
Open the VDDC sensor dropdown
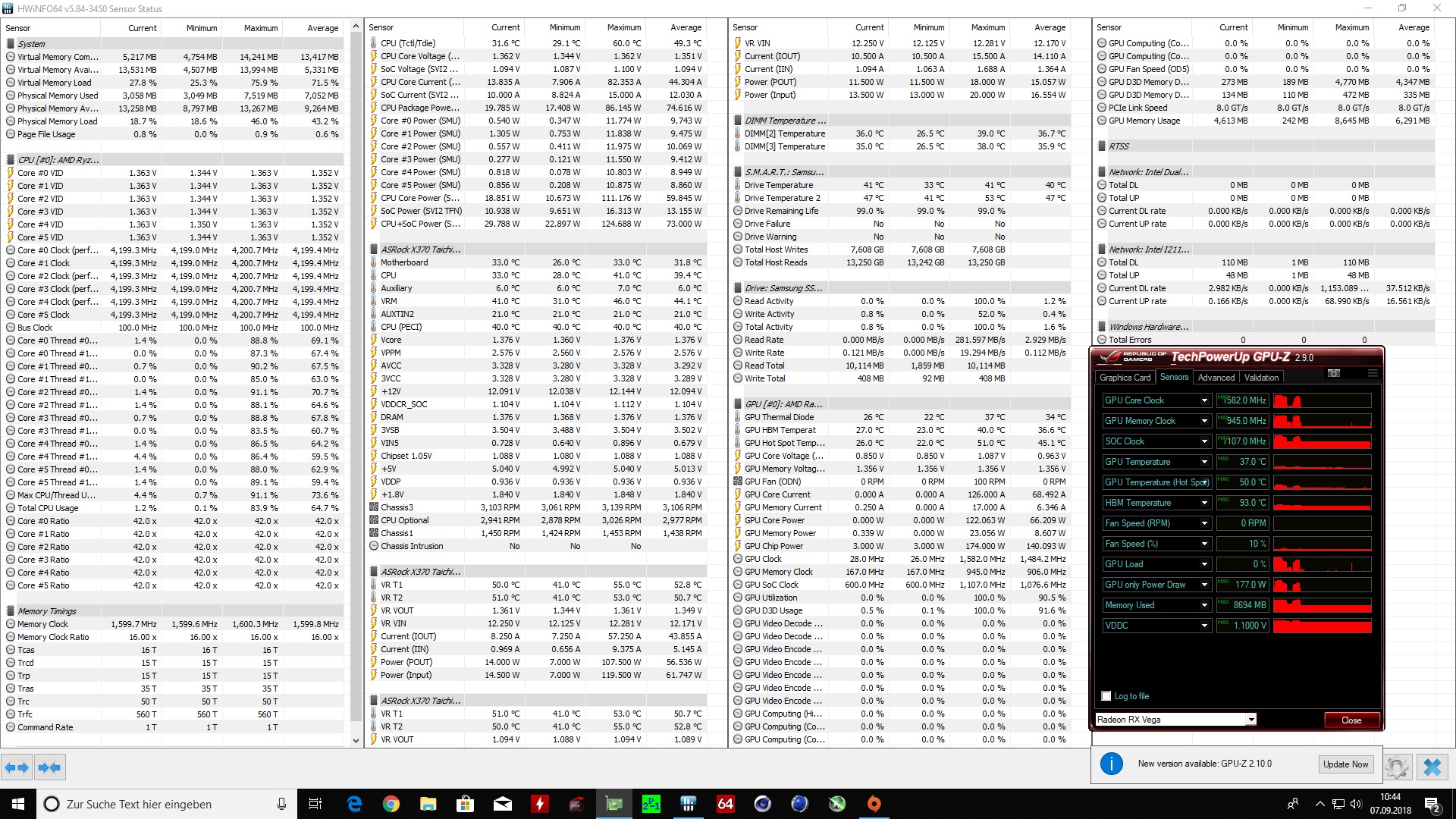[x=1204, y=626]
